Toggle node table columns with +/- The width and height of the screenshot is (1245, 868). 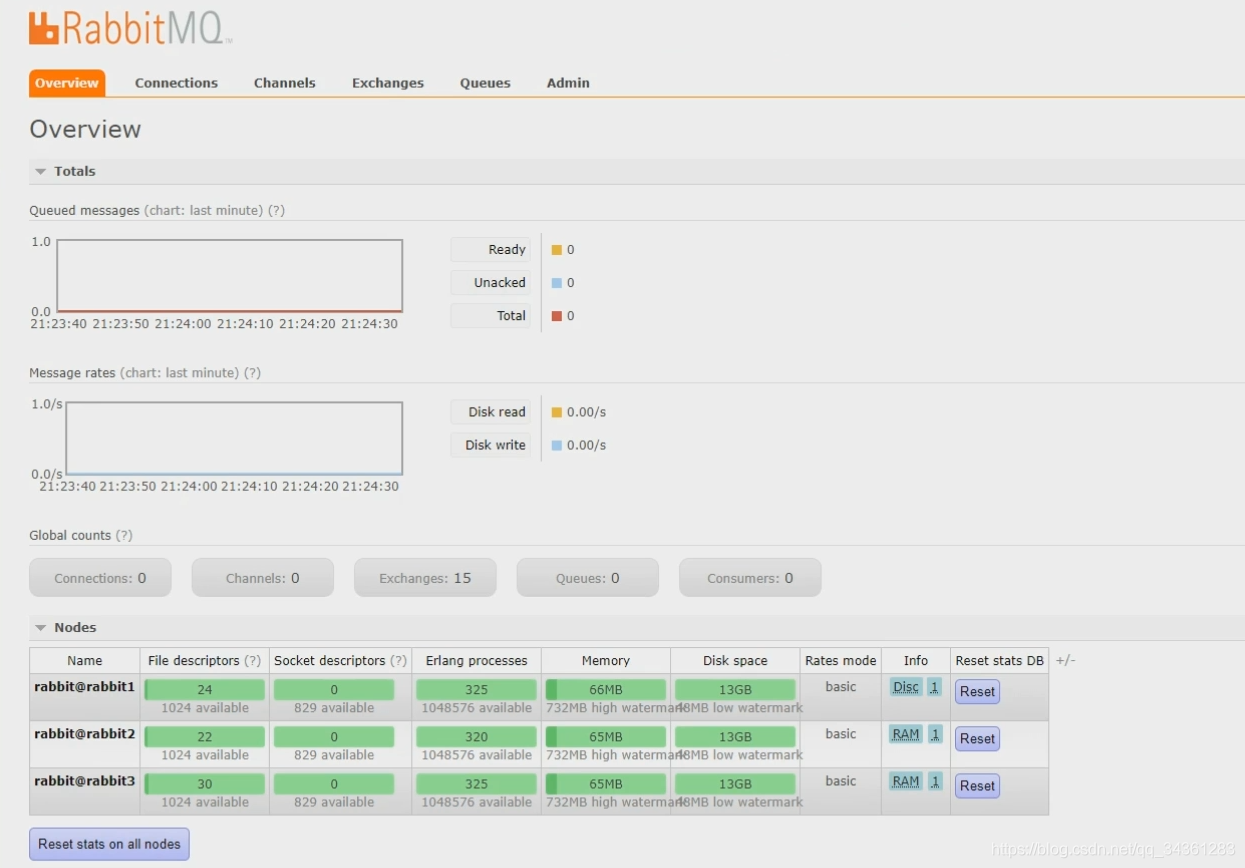tap(1066, 660)
